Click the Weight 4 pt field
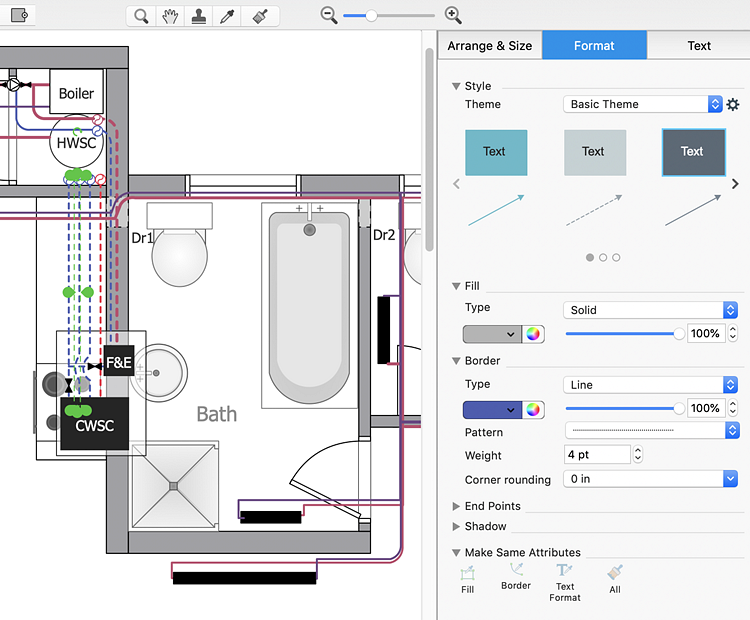The height and width of the screenshot is (620, 750). [x=597, y=455]
